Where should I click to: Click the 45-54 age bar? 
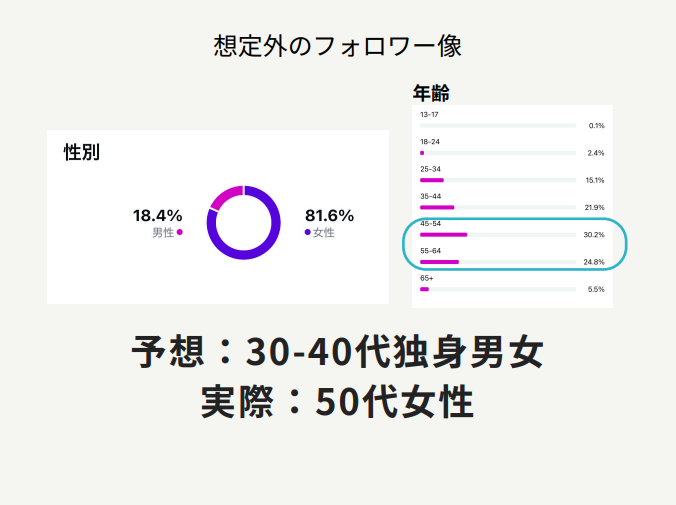coord(443,234)
